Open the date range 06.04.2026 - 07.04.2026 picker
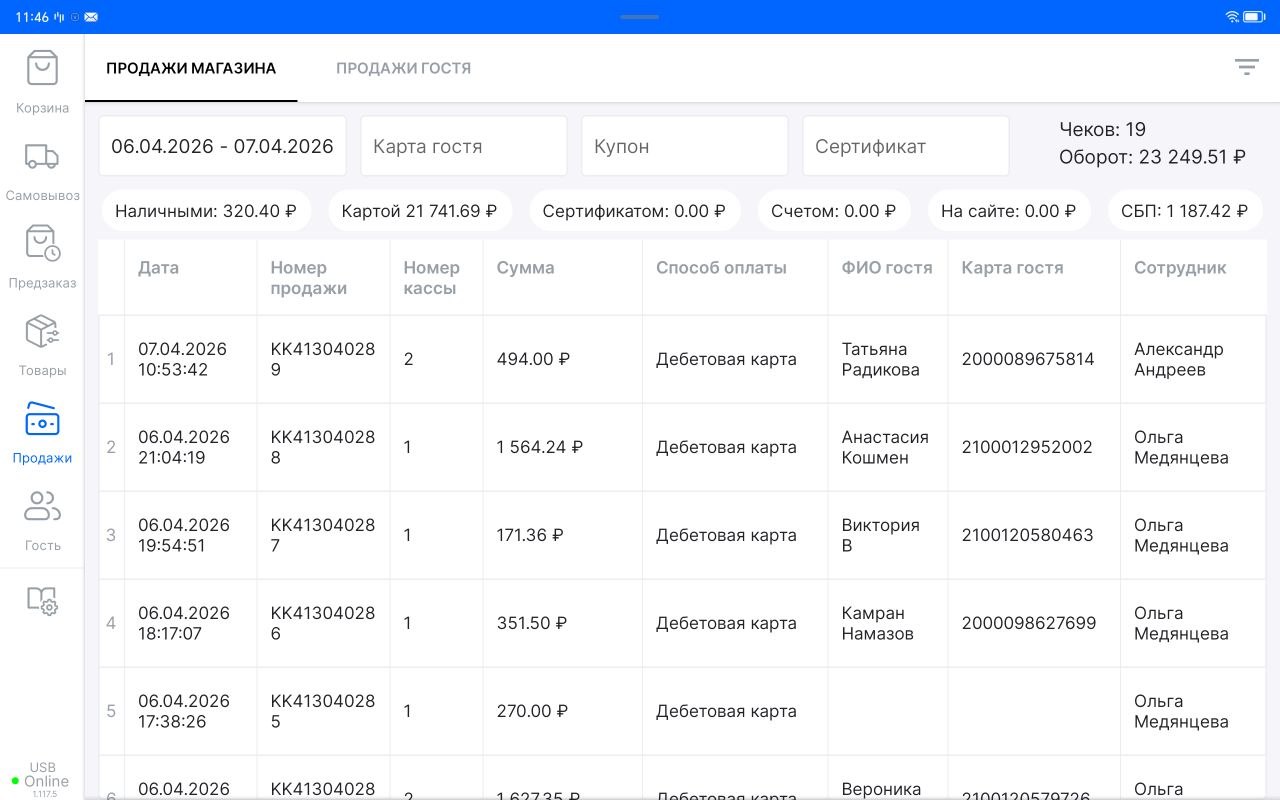 (222, 145)
